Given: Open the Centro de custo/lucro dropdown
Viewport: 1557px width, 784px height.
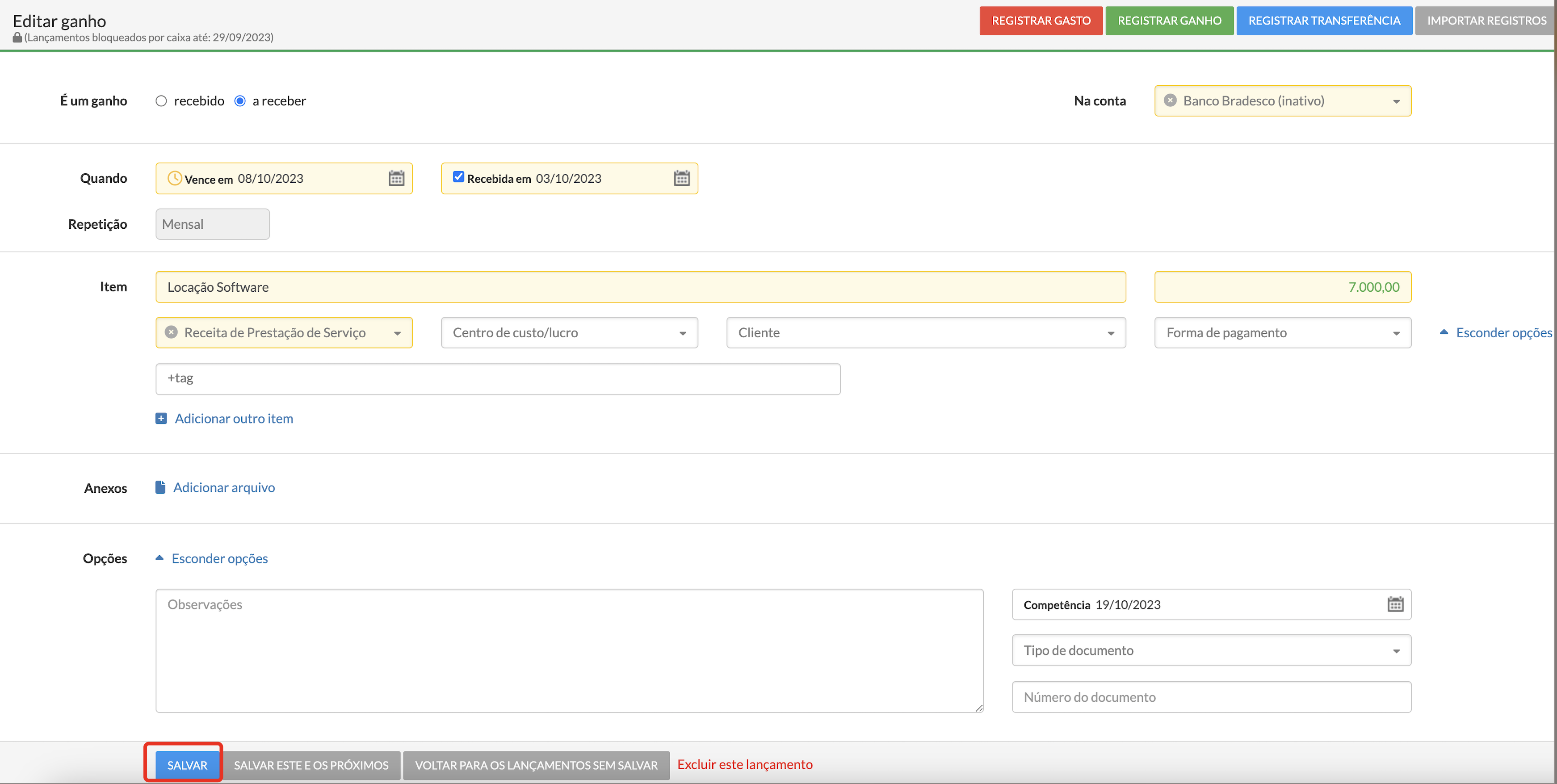Looking at the screenshot, I should tap(569, 332).
